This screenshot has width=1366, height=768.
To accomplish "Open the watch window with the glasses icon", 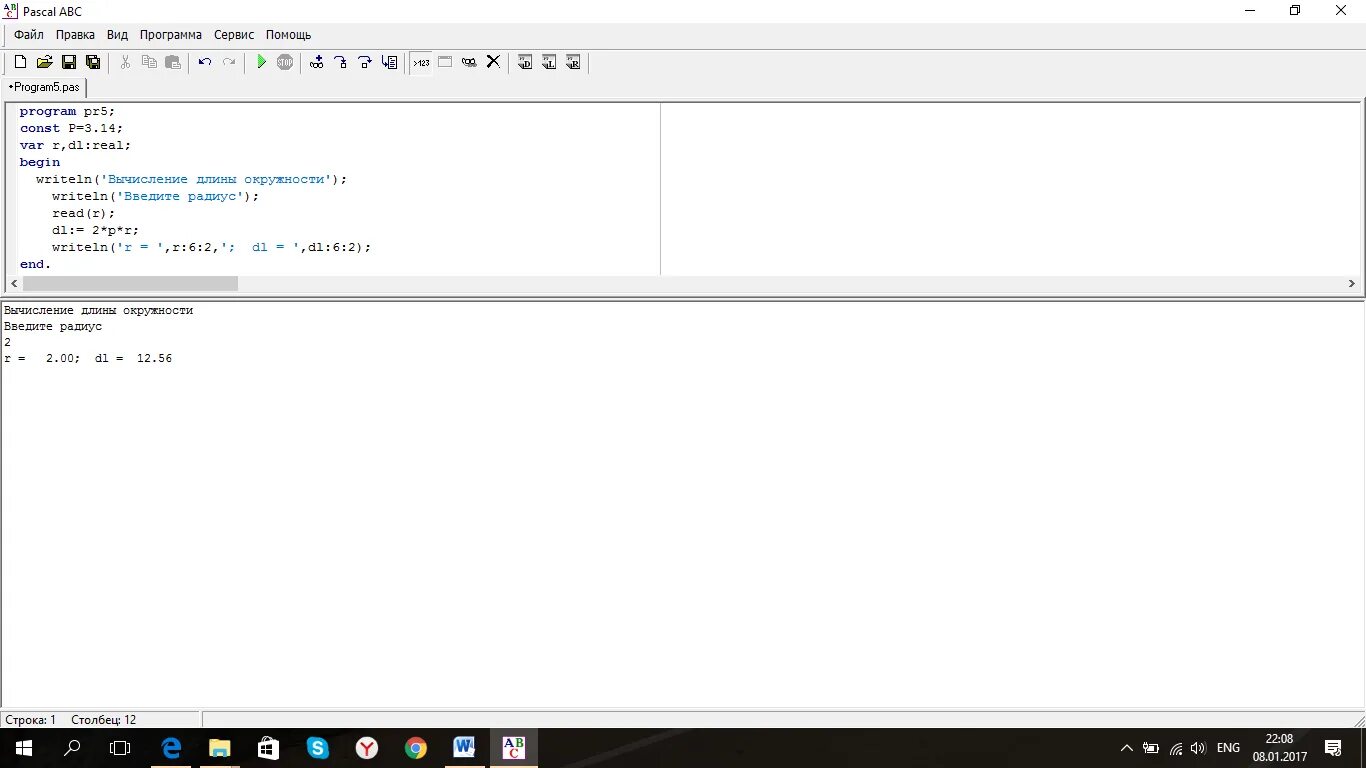I will coord(469,62).
